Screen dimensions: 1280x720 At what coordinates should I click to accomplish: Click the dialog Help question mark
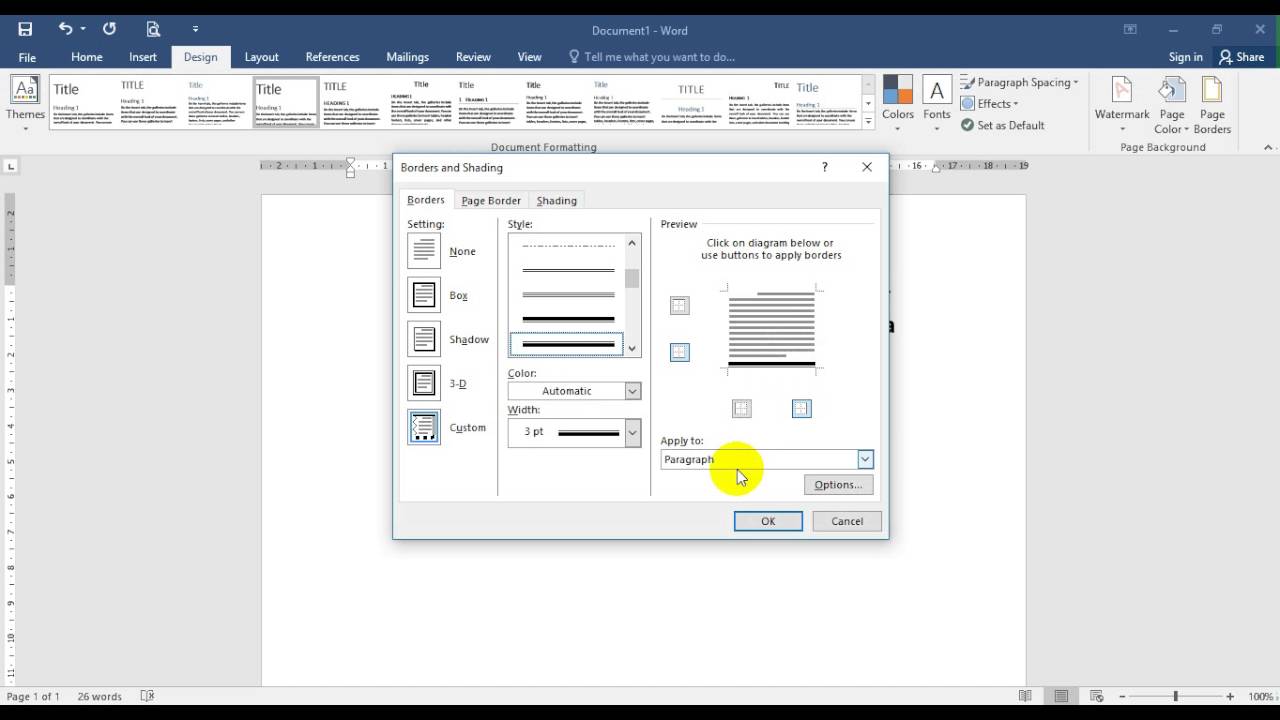tap(825, 167)
